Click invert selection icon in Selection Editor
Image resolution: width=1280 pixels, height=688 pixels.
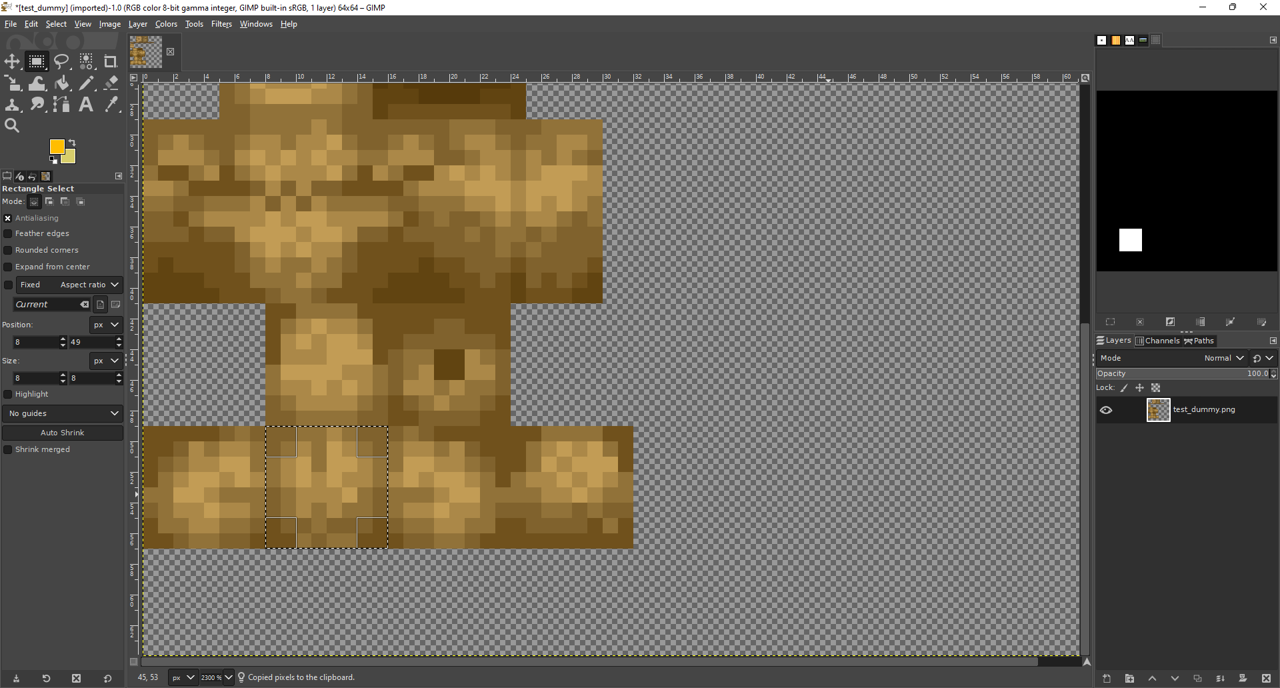point(1170,322)
